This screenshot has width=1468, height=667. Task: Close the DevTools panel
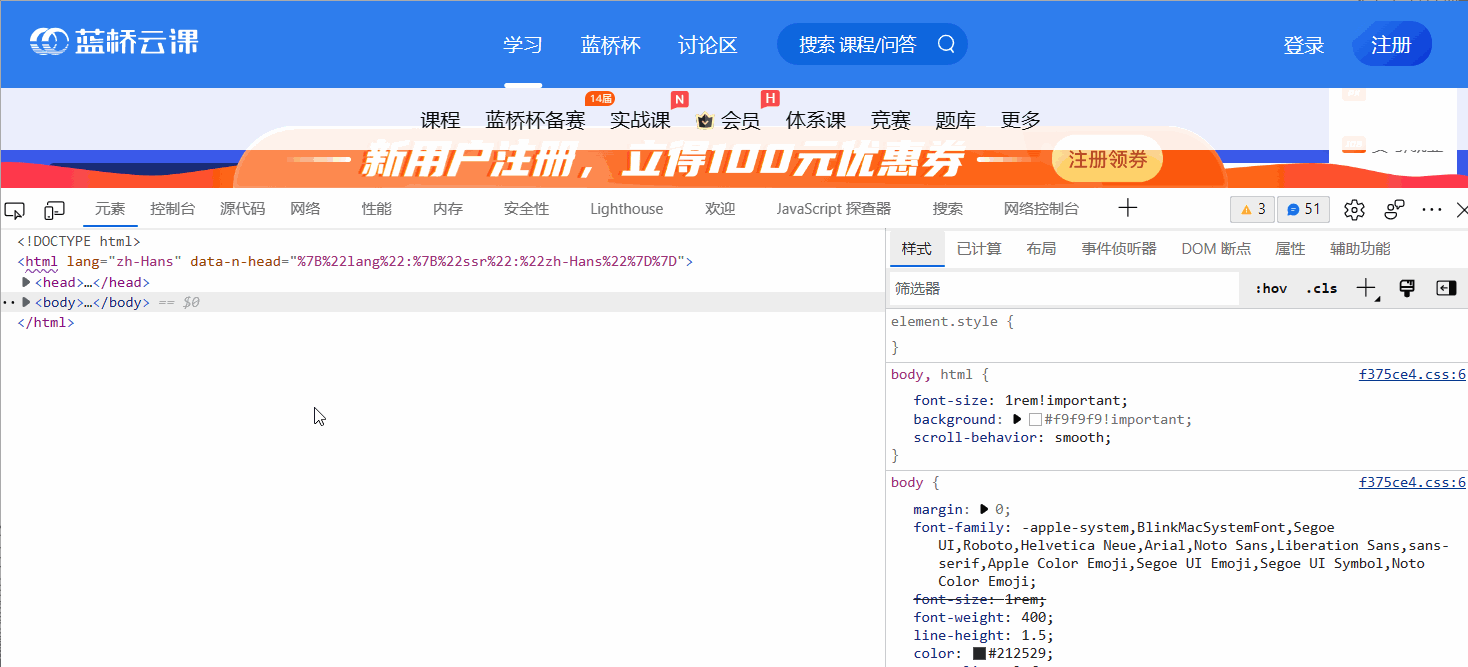click(1461, 210)
